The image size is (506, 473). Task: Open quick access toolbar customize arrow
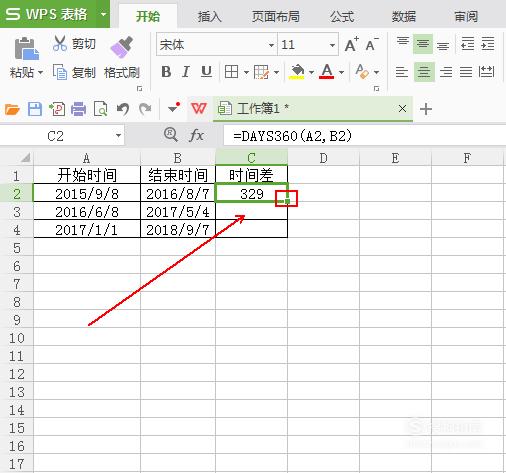coord(174,108)
